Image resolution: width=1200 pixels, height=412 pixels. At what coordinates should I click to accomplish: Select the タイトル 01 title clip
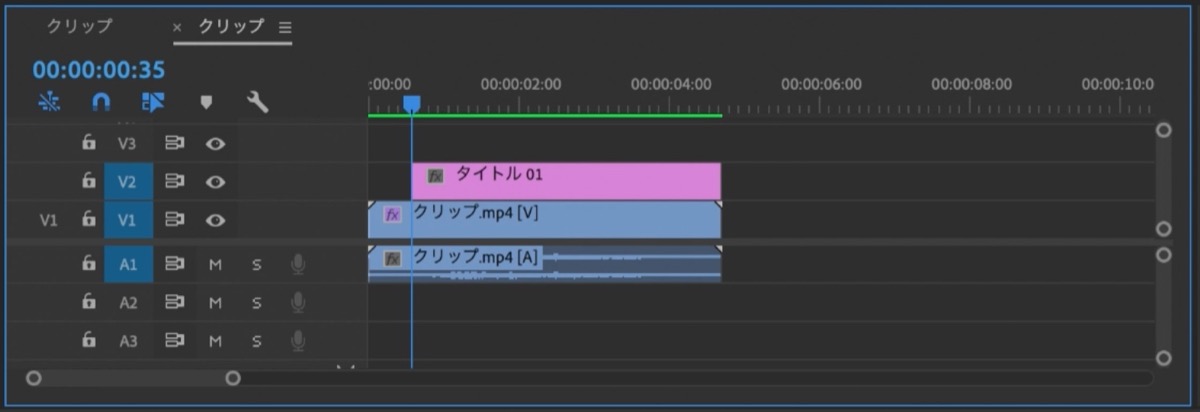tap(566, 181)
